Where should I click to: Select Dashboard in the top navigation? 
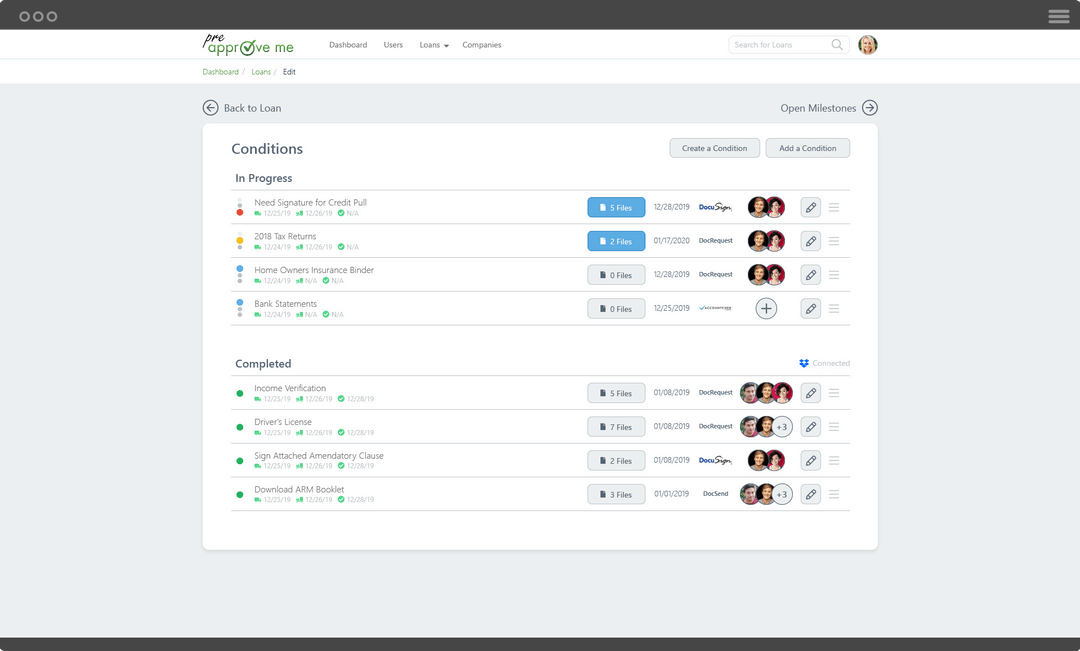(348, 45)
